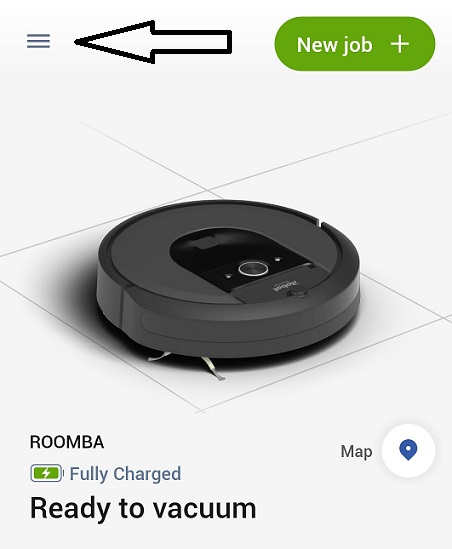Start a New job
Image resolution: width=452 pixels, height=549 pixels.
click(355, 44)
